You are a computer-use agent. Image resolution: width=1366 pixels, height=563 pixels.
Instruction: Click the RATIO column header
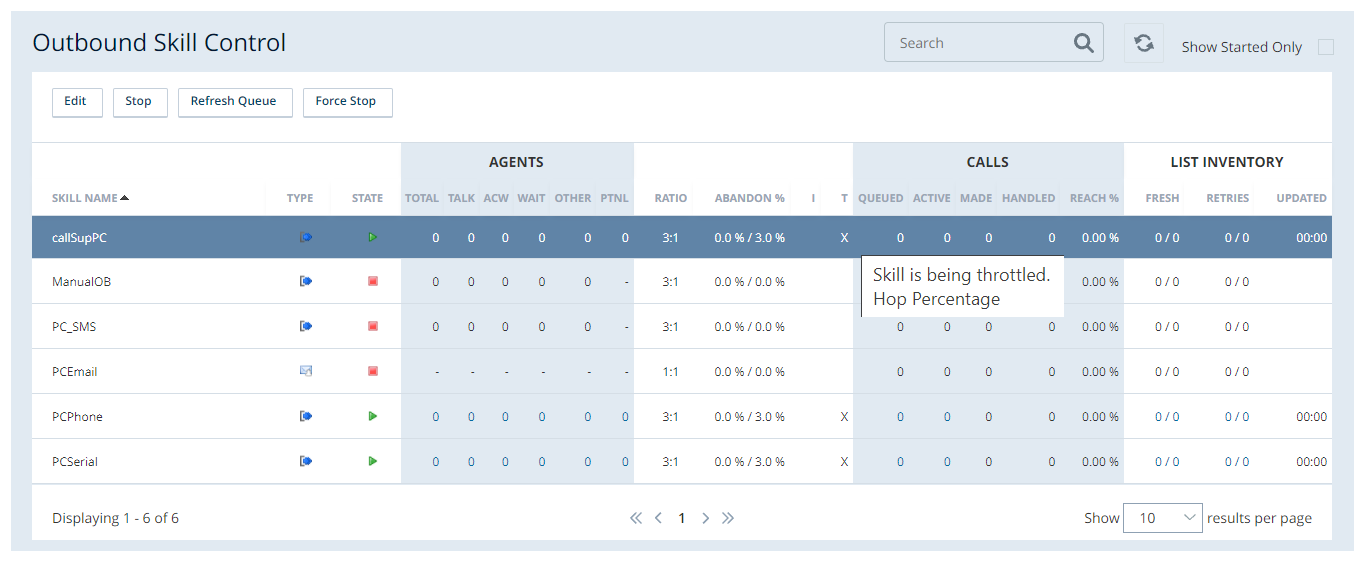tap(671, 198)
